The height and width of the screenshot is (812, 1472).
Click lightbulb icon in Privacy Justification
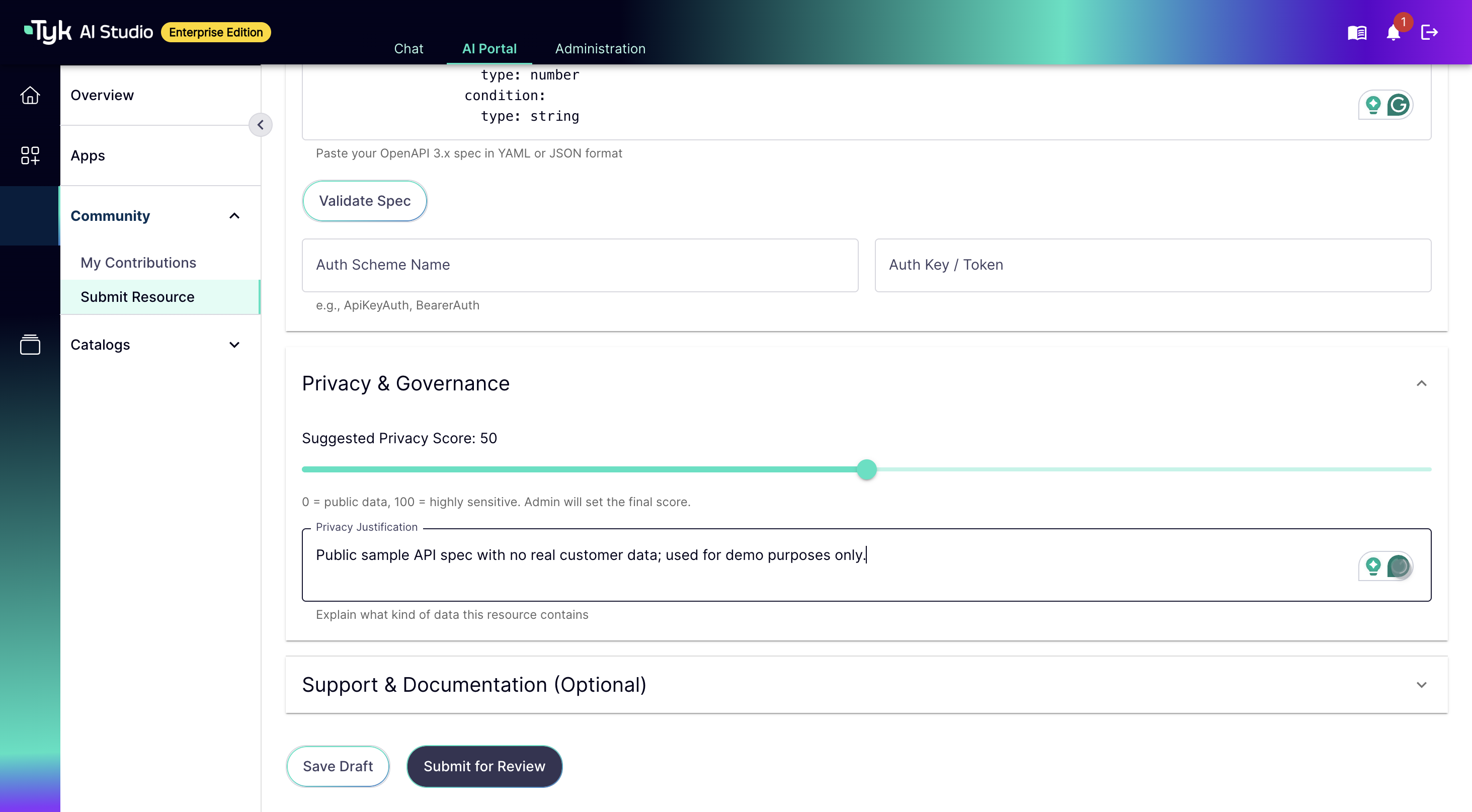pos(1372,566)
